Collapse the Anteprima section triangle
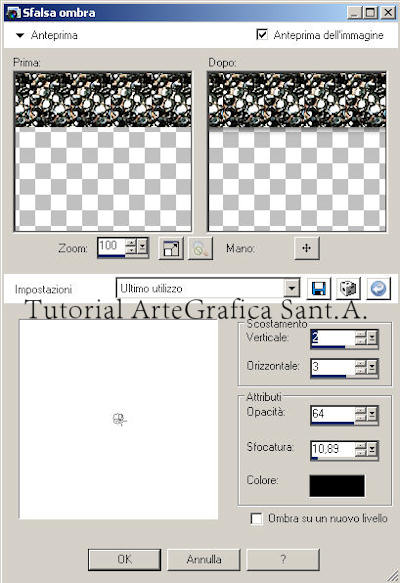The height and width of the screenshot is (583, 400). pos(20,35)
